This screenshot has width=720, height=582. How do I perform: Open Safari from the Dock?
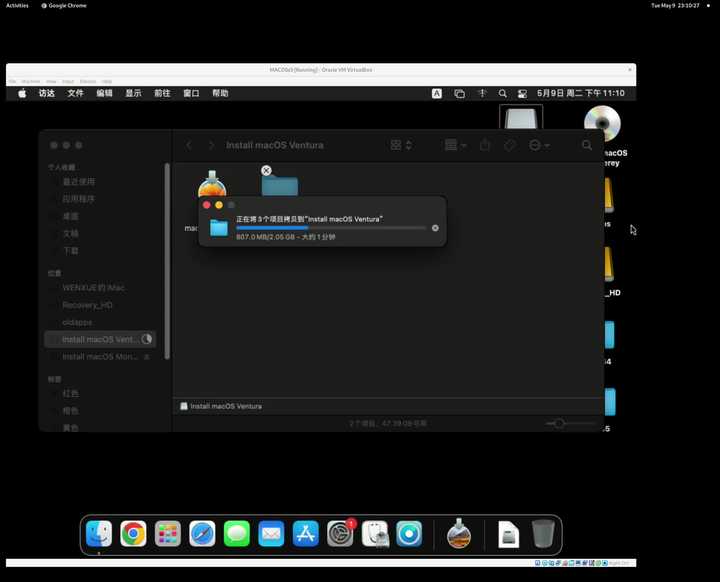click(202, 534)
